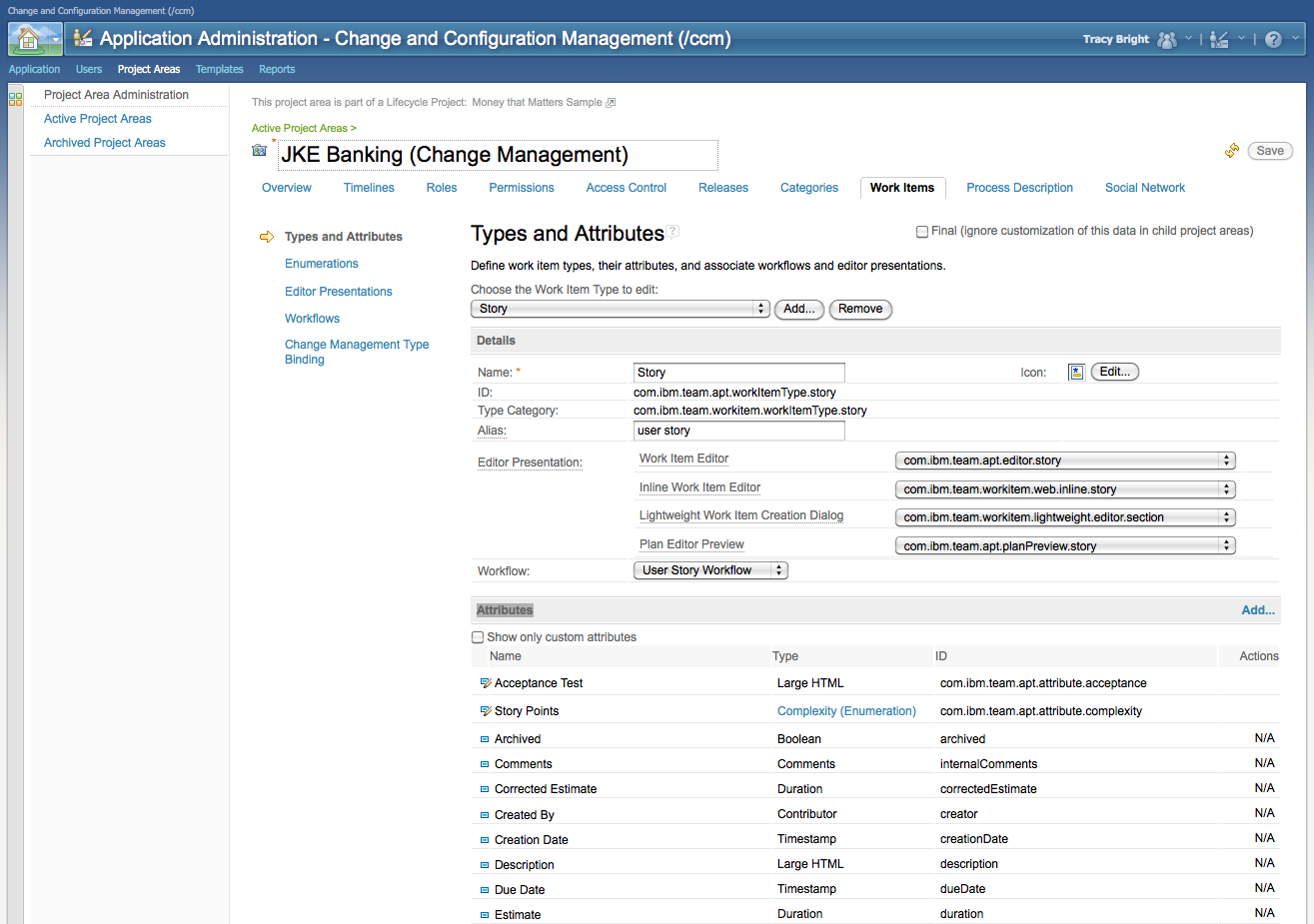Switch to the Social Network tab

coord(1145,188)
